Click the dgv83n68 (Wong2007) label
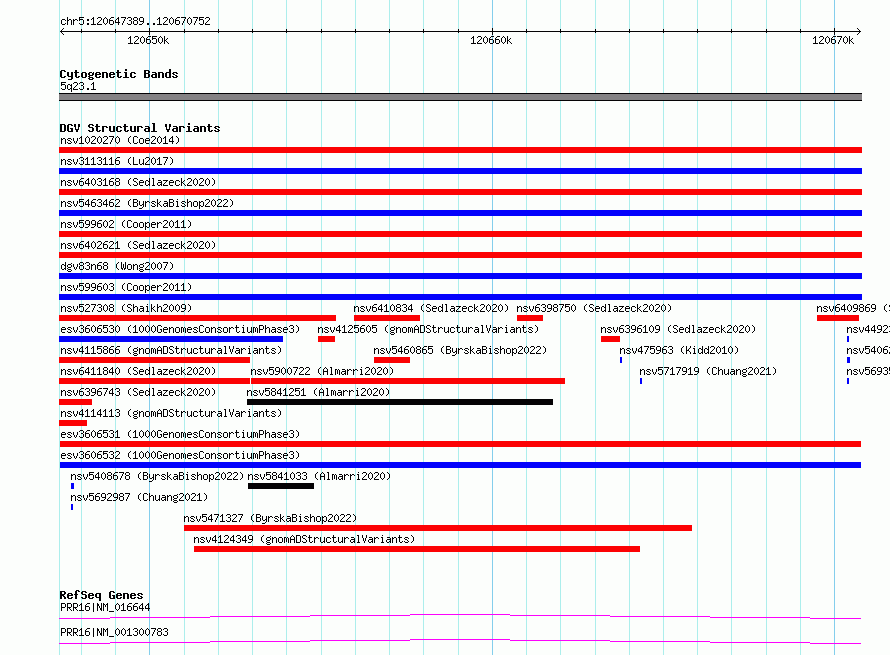The width and height of the screenshot is (890, 655). click(117, 266)
